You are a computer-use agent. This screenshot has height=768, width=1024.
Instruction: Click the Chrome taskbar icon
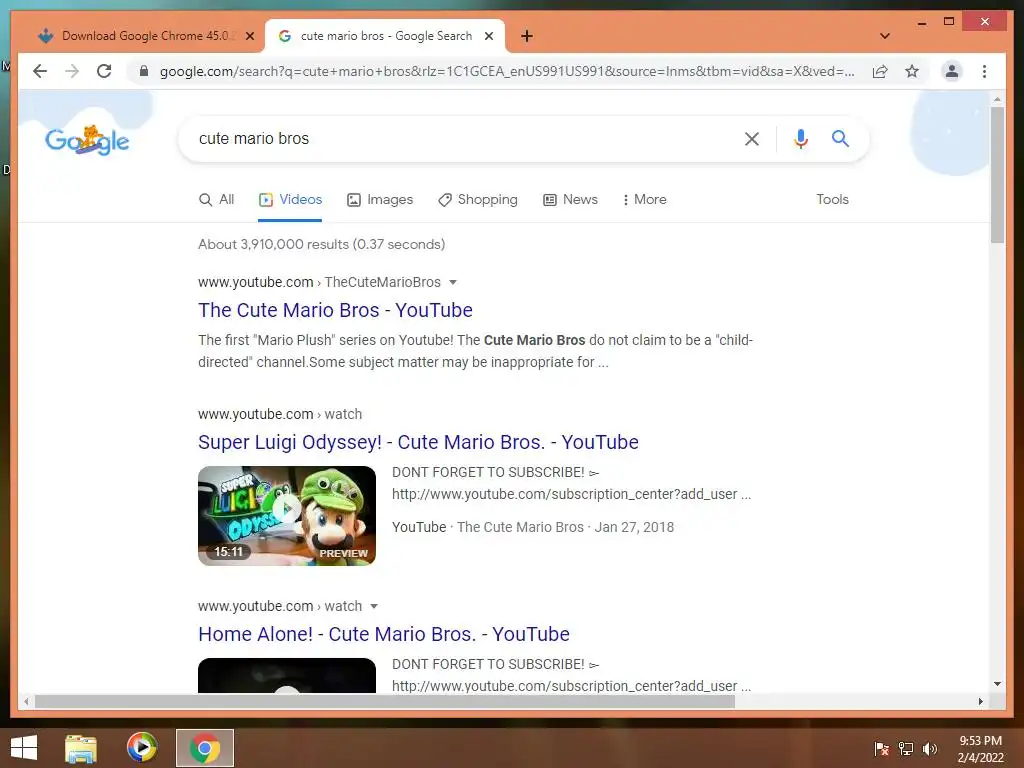point(204,748)
